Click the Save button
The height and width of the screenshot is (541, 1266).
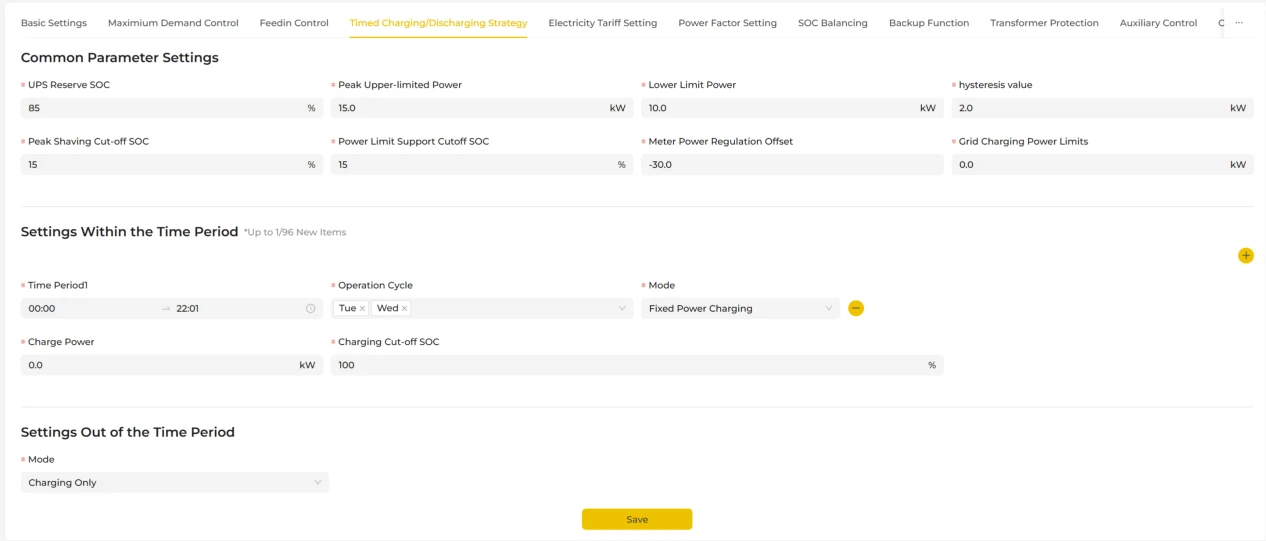[x=637, y=519]
